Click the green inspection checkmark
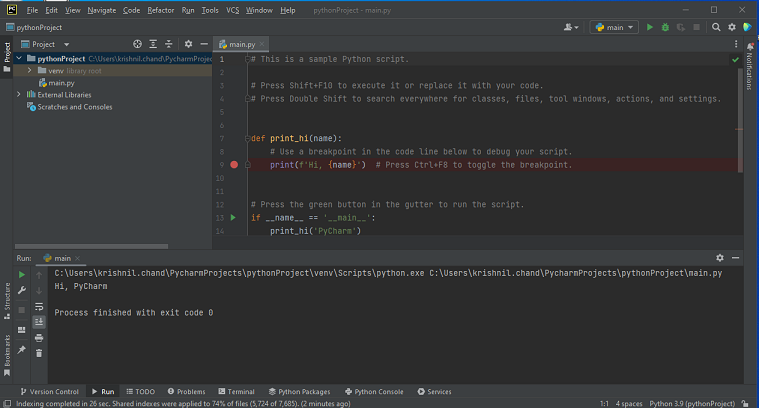The width and height of the screenshot is (759, 408). click(736, 60)
